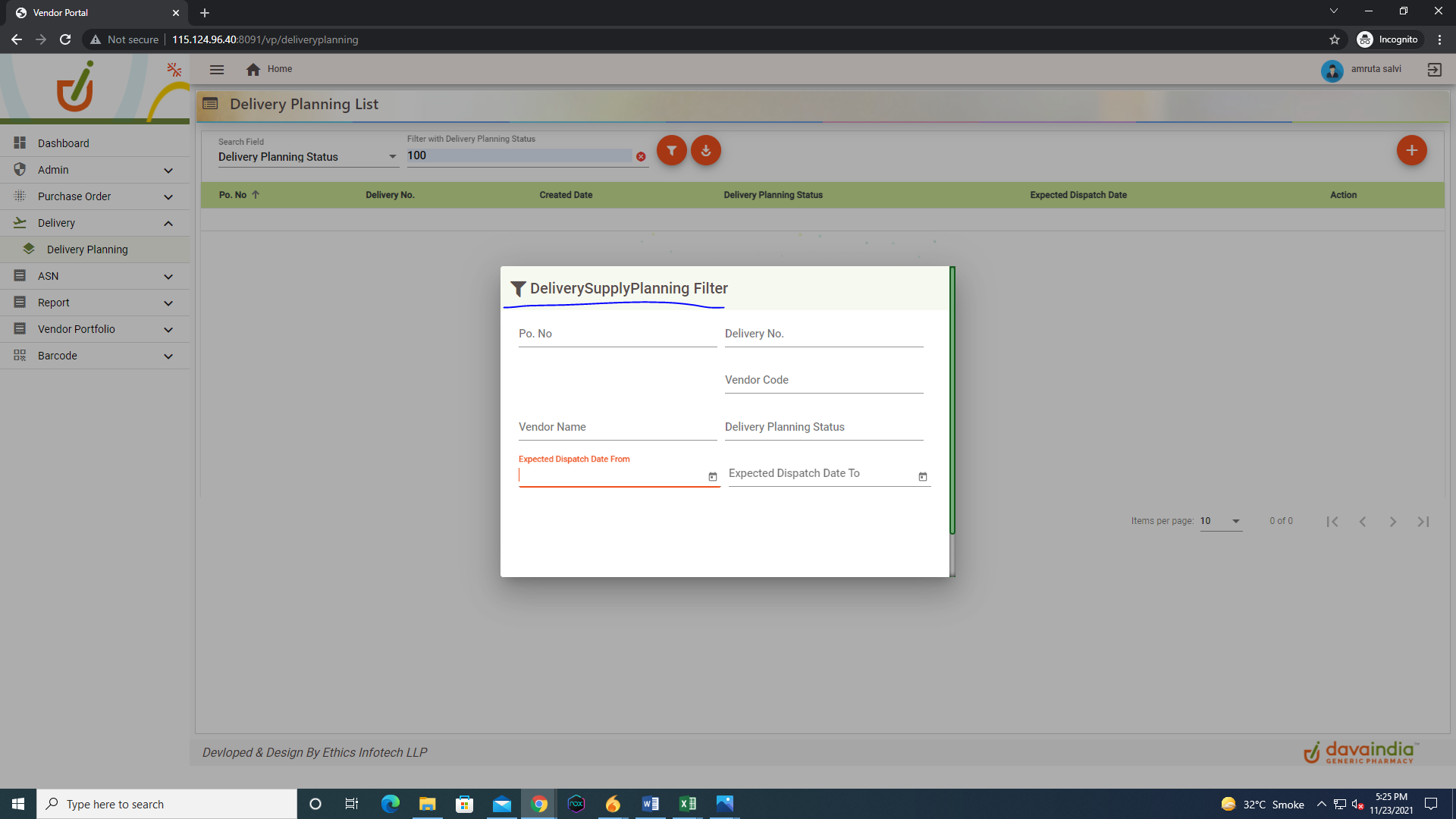
Task: Clear the filter text with red X
Action: pos(641,157)
